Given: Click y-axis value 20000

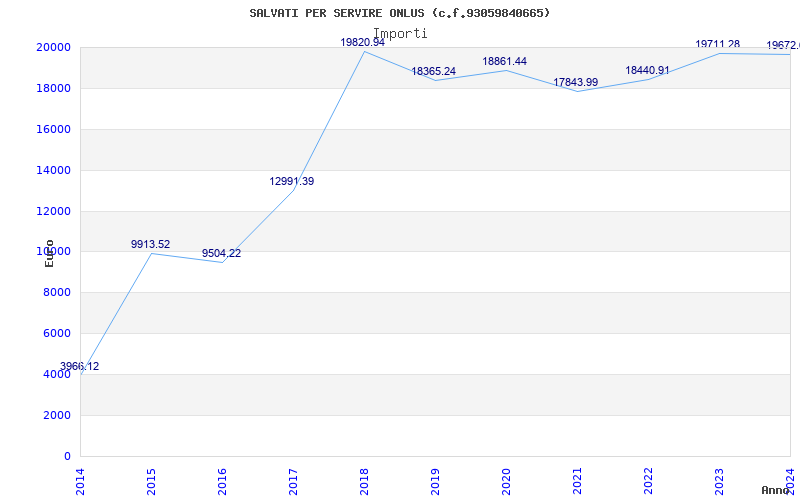Looking at the screenshot, I should pyautogui.click(x=53, y=47).
